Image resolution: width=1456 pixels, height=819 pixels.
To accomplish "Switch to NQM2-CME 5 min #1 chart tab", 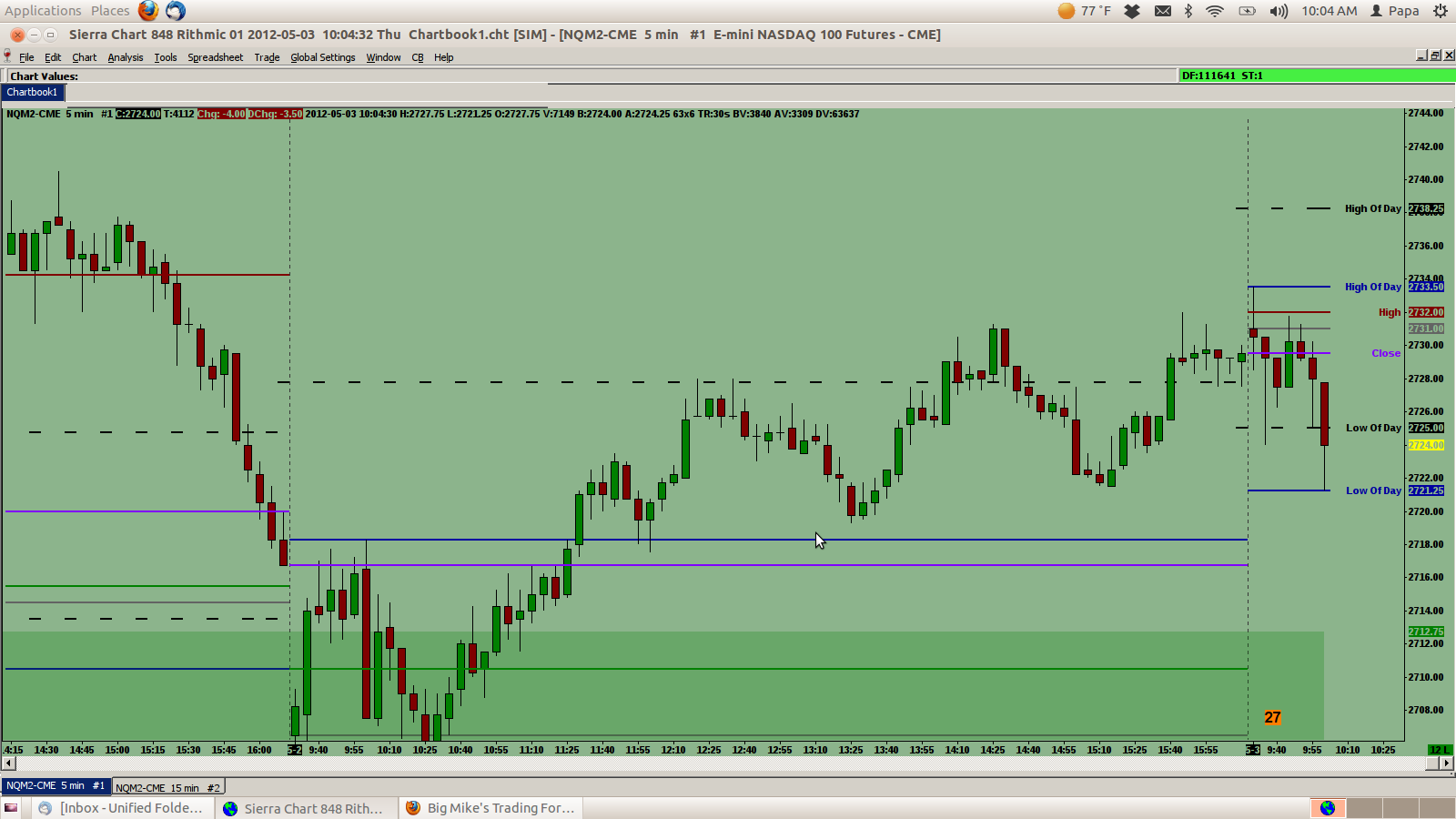I will pyautogui.click(x=56, y=786).
